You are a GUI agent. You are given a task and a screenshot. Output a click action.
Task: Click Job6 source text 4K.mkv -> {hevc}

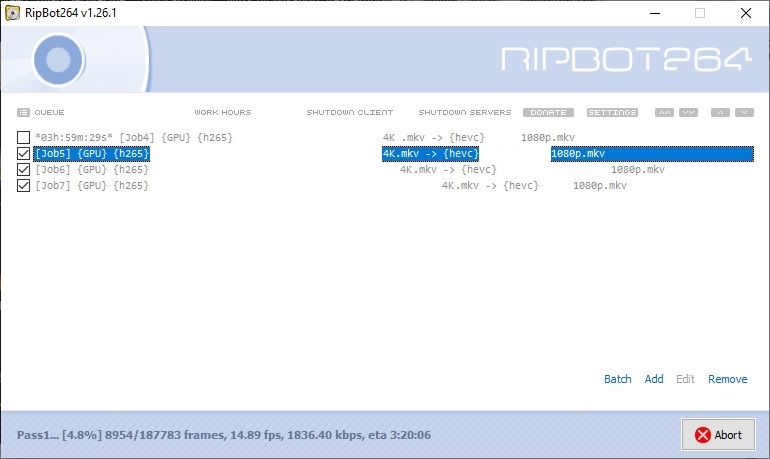point(448,169)
